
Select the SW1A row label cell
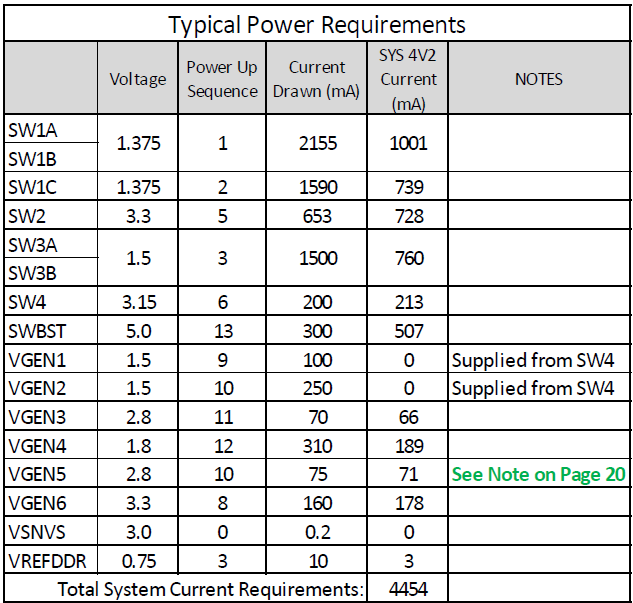pyautogui.click(x=51, y=129)
